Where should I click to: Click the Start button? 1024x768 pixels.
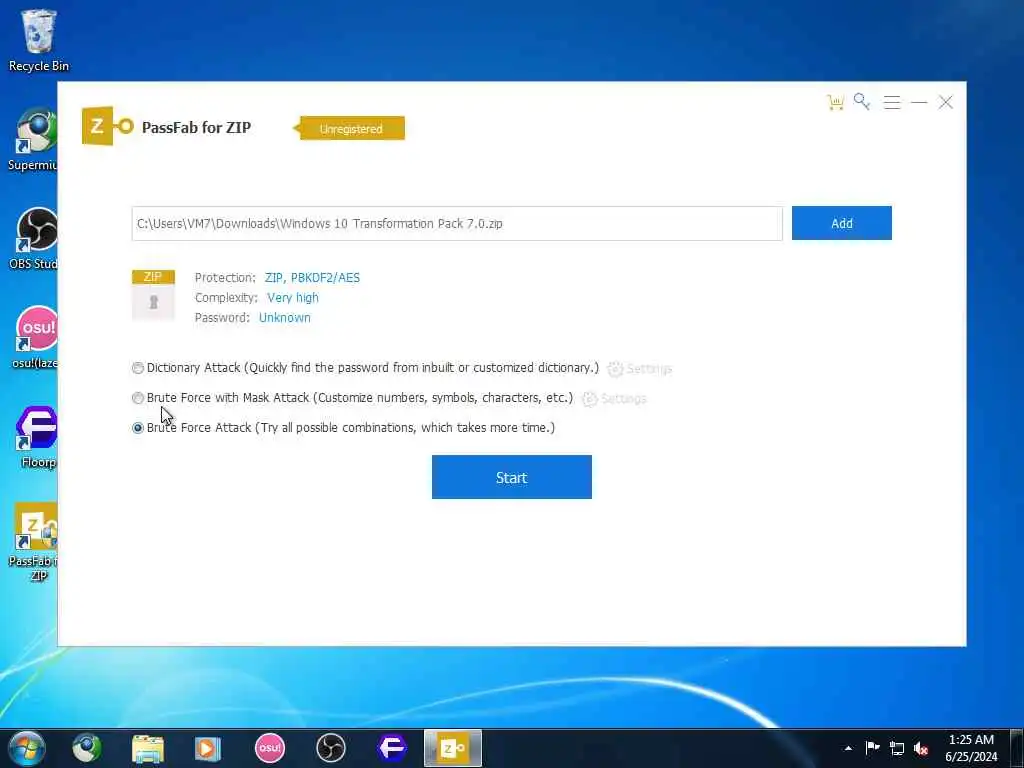coord(511,477)
